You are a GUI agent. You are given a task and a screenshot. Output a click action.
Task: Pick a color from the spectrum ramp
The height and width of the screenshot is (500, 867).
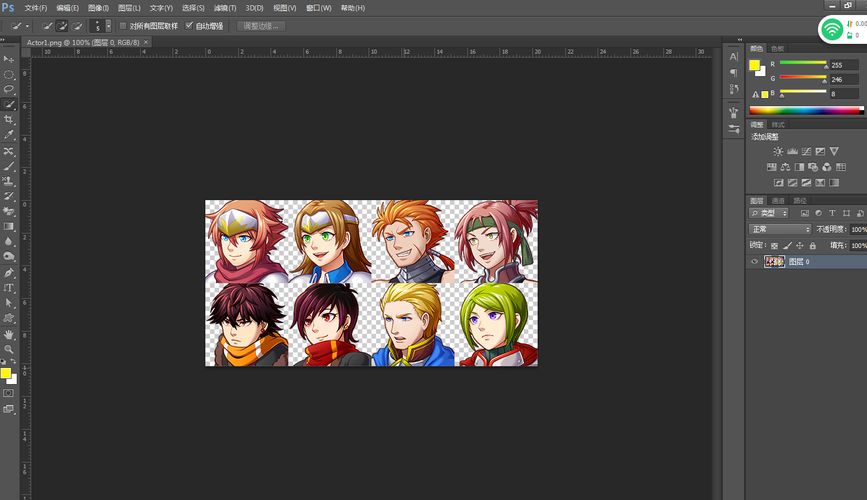click(806, 110)
